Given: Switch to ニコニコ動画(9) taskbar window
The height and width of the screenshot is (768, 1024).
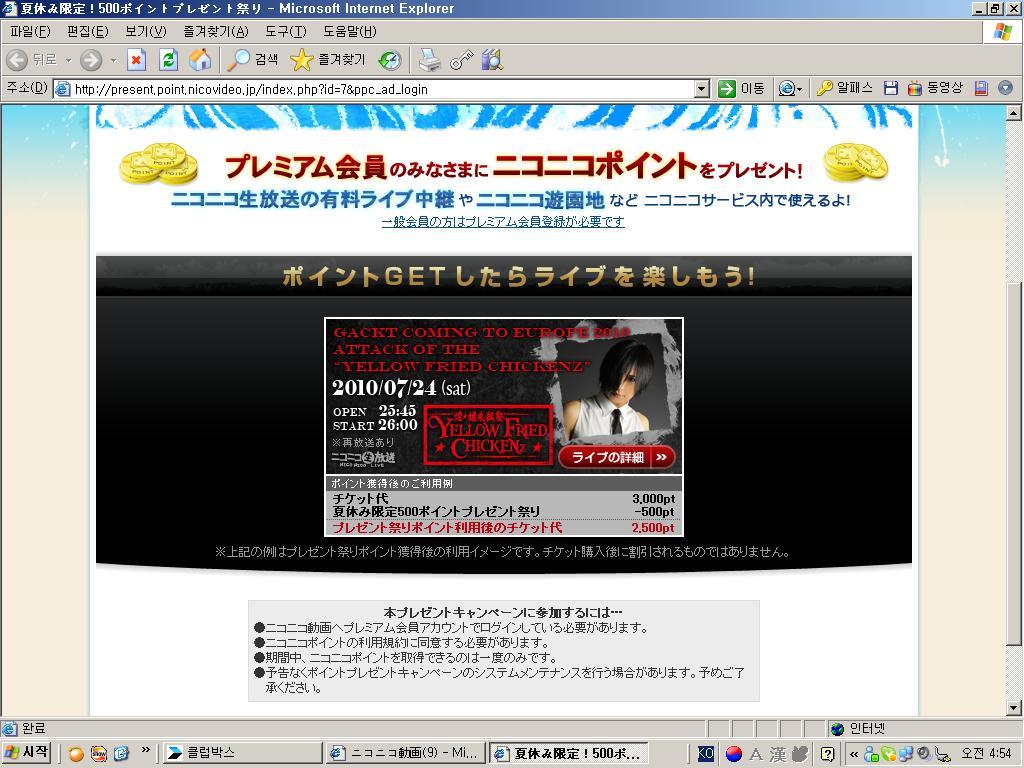Looking at the screenshot, I should (405, 753).
